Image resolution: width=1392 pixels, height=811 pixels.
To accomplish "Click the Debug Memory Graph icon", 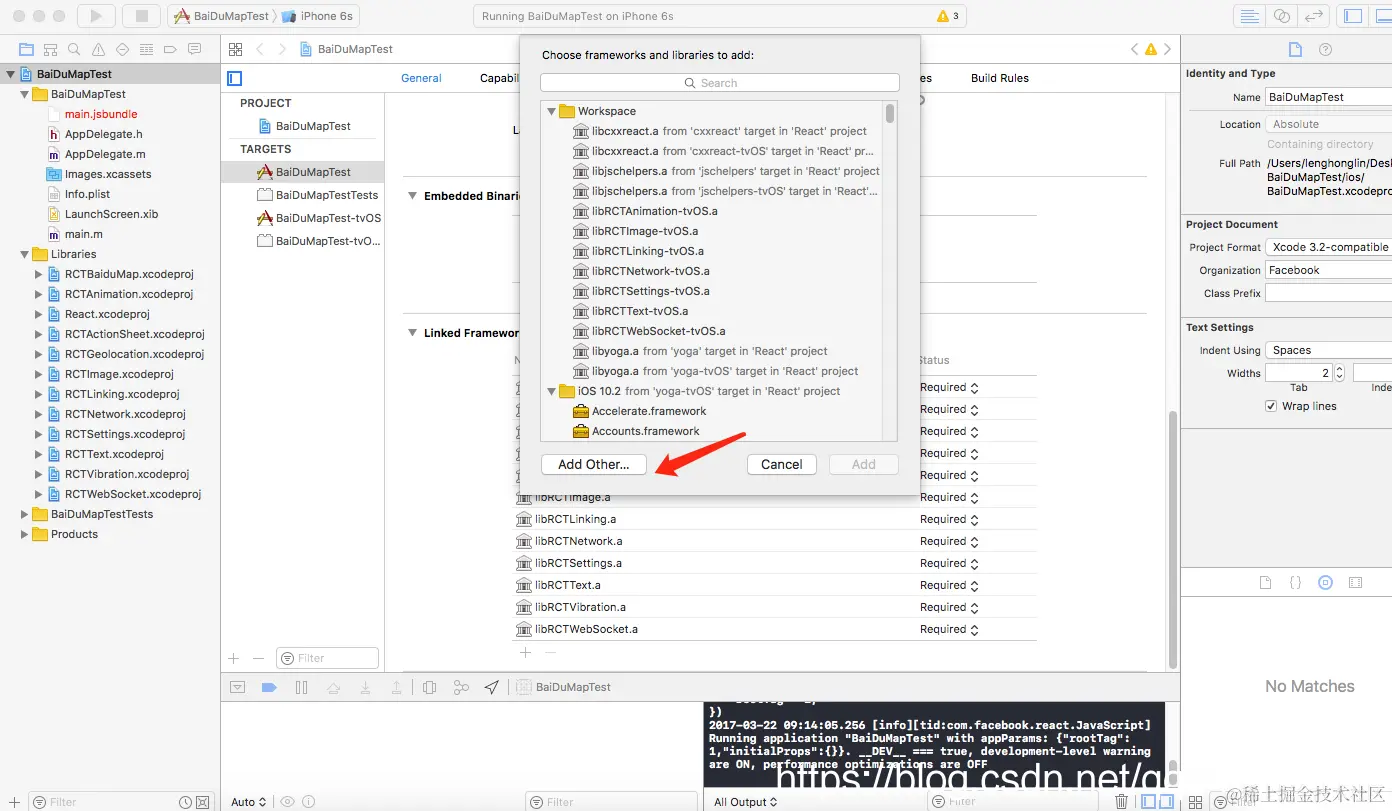I will (461, 687).
